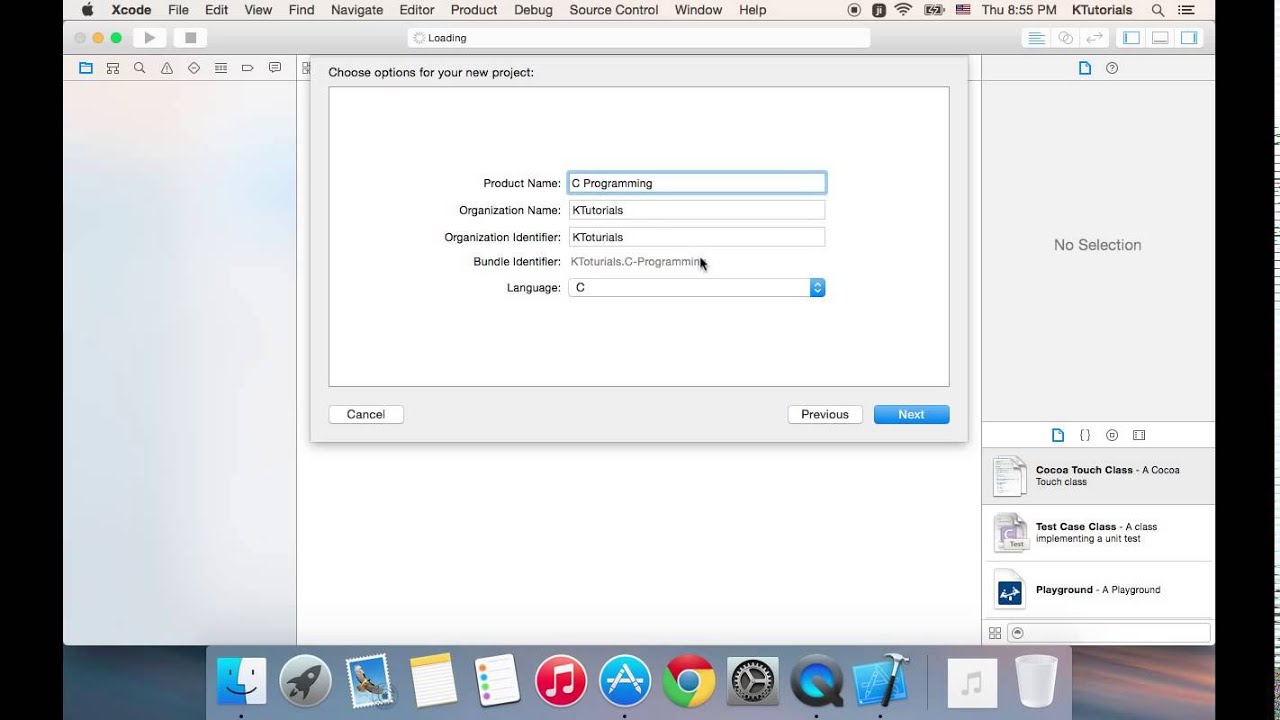Viewport: 1280px width, 720px height.
Task: Open Notification Center in menu bar
Action: coord(1189,10)
